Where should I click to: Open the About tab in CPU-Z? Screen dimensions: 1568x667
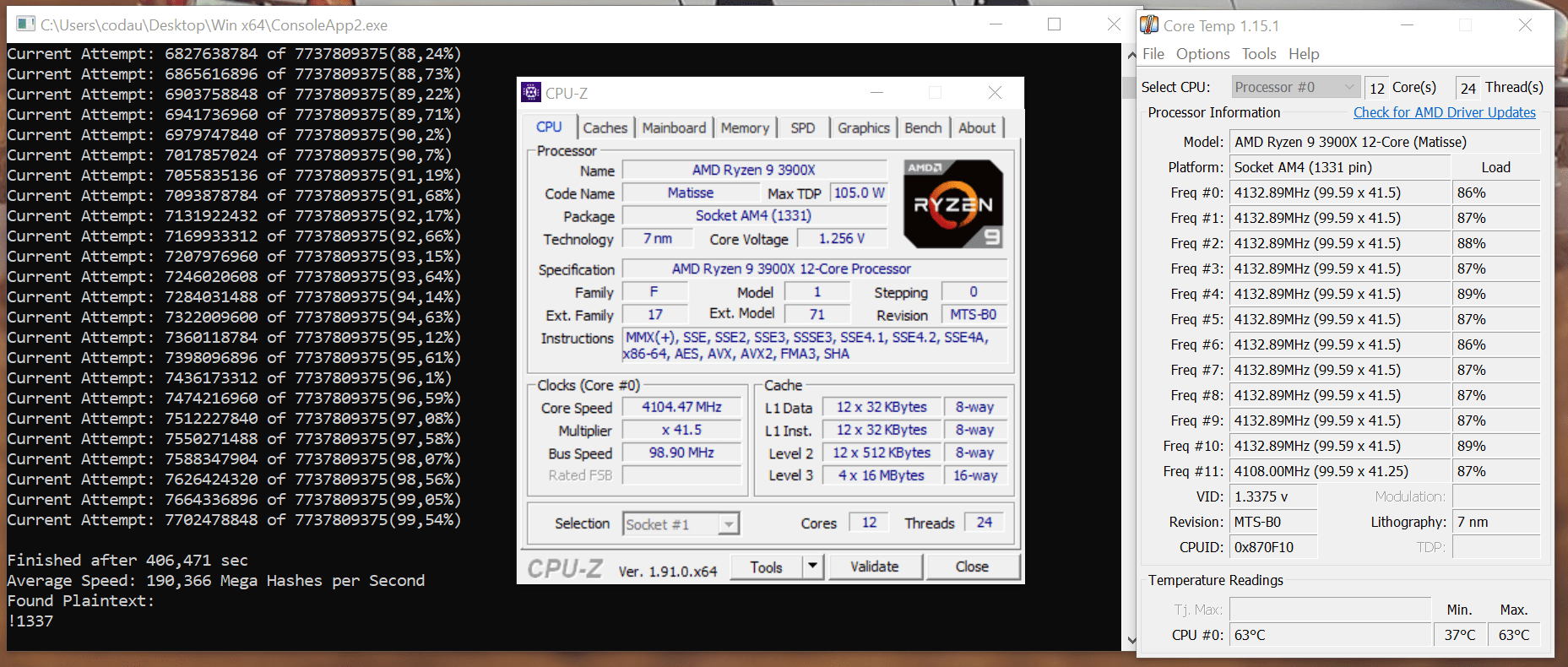coord(977,127)
